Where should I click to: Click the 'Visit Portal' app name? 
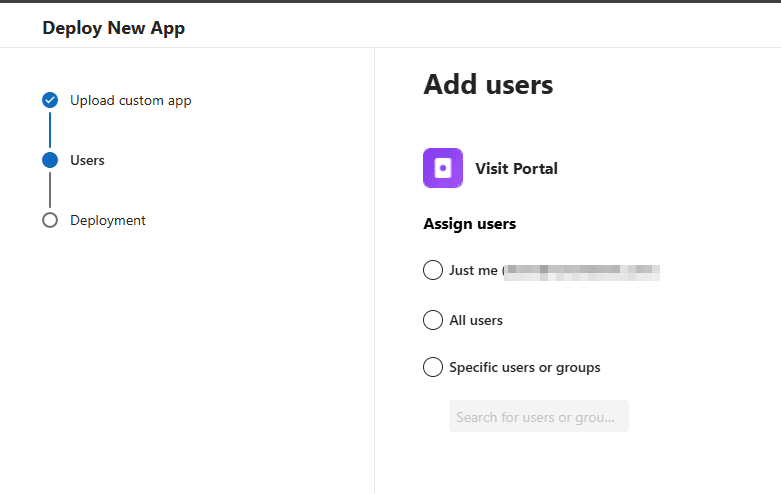click(517, 168)
